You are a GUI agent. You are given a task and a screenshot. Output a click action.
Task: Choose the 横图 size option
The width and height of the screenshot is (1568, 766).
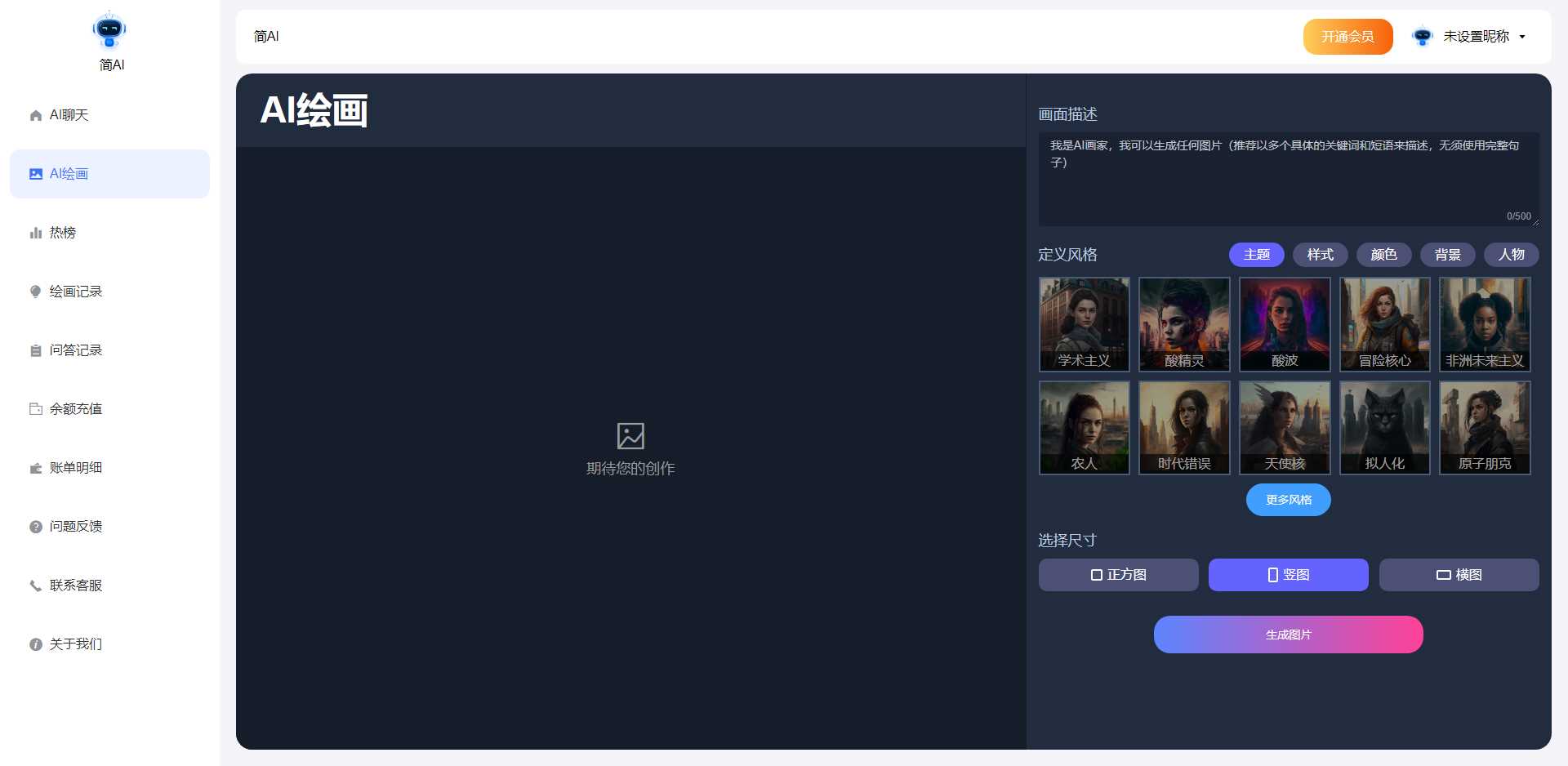tap(1459, 574)
